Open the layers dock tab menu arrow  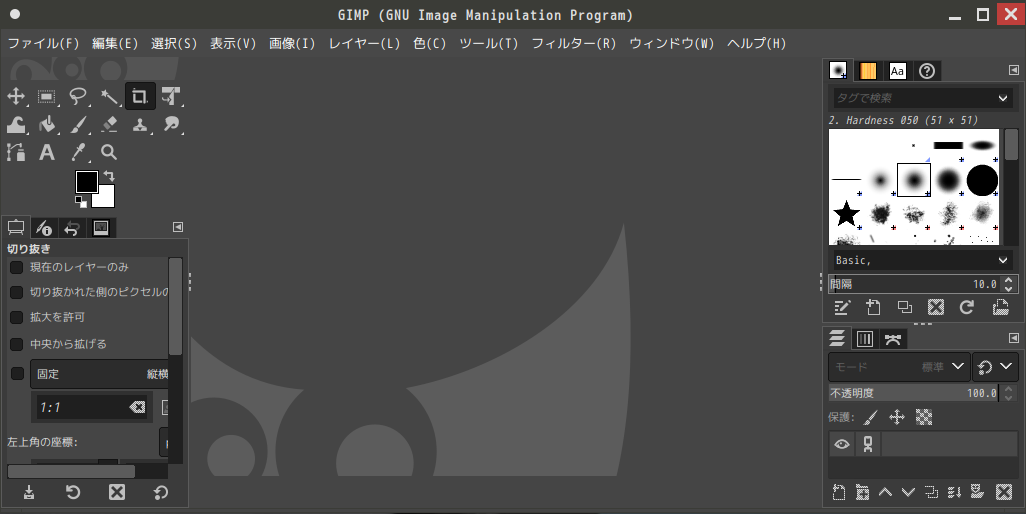click(1014, 338)
